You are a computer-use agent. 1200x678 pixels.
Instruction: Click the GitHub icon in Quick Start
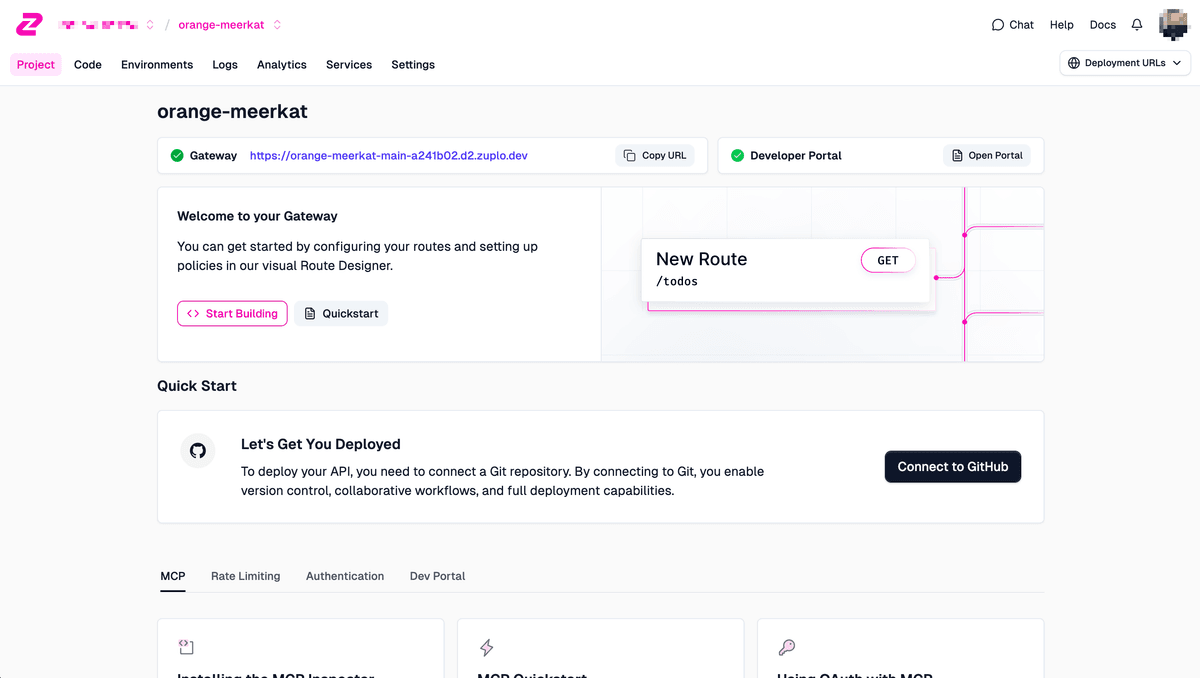point(198,451)
